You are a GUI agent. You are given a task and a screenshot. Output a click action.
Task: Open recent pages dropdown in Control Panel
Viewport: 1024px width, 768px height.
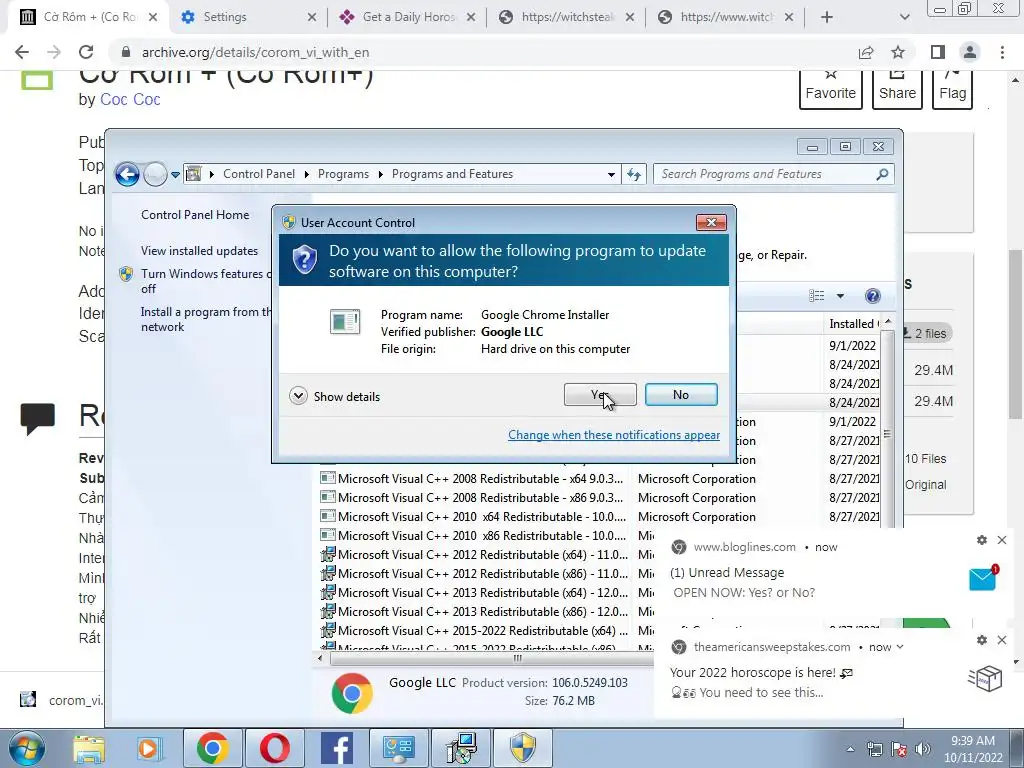pos(175,174)
